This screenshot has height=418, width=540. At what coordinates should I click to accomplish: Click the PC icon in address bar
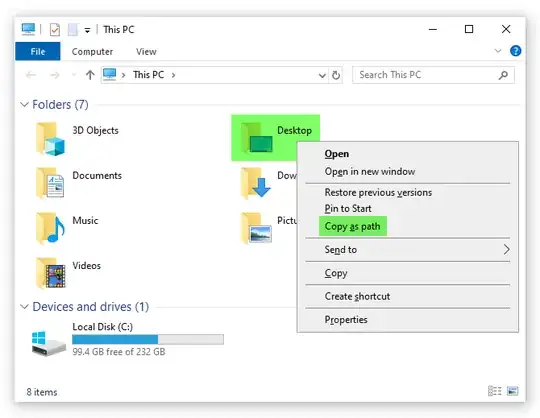click(x=110, y=74)
